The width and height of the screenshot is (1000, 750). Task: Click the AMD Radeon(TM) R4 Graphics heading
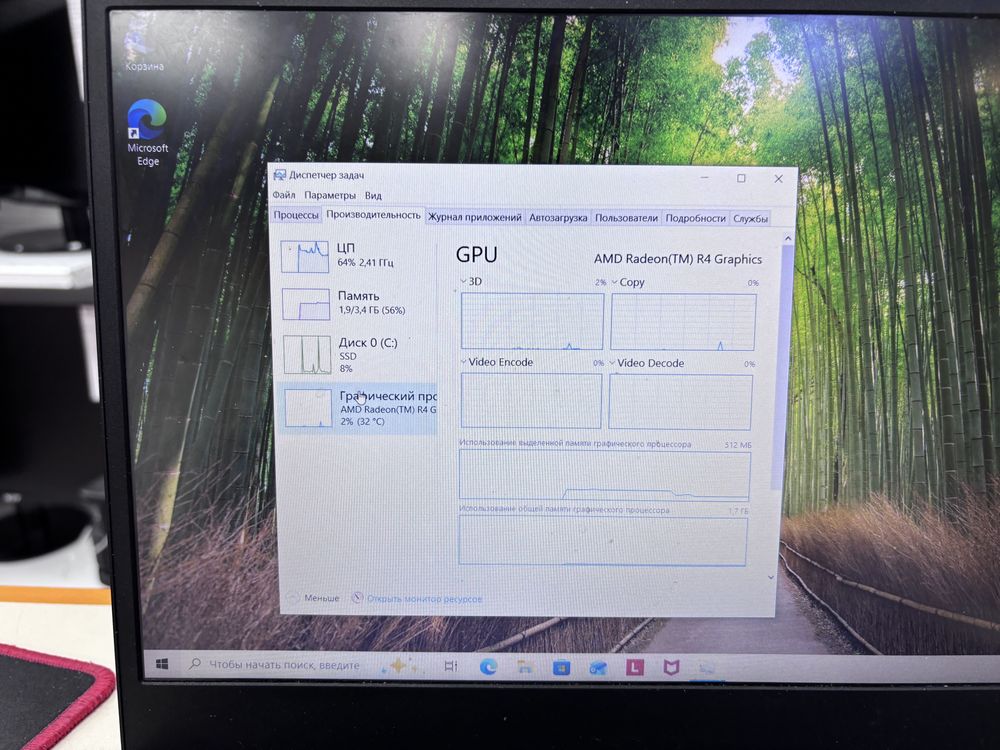(678, 259)
